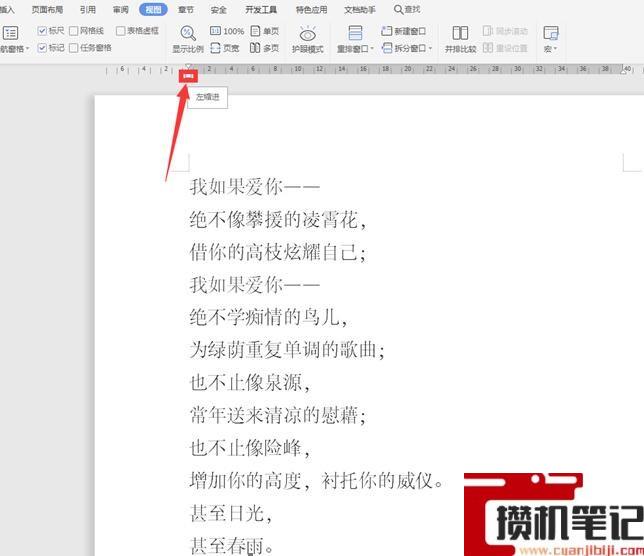Switch to multi-page view (多页)
Viewport: 644px width, 556px height.
click(264, 48)
